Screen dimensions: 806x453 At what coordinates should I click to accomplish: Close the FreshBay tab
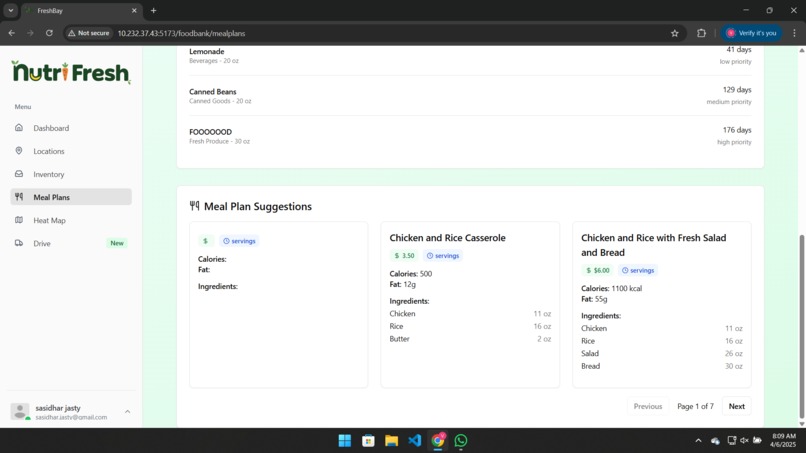click(x=134, y=10)
